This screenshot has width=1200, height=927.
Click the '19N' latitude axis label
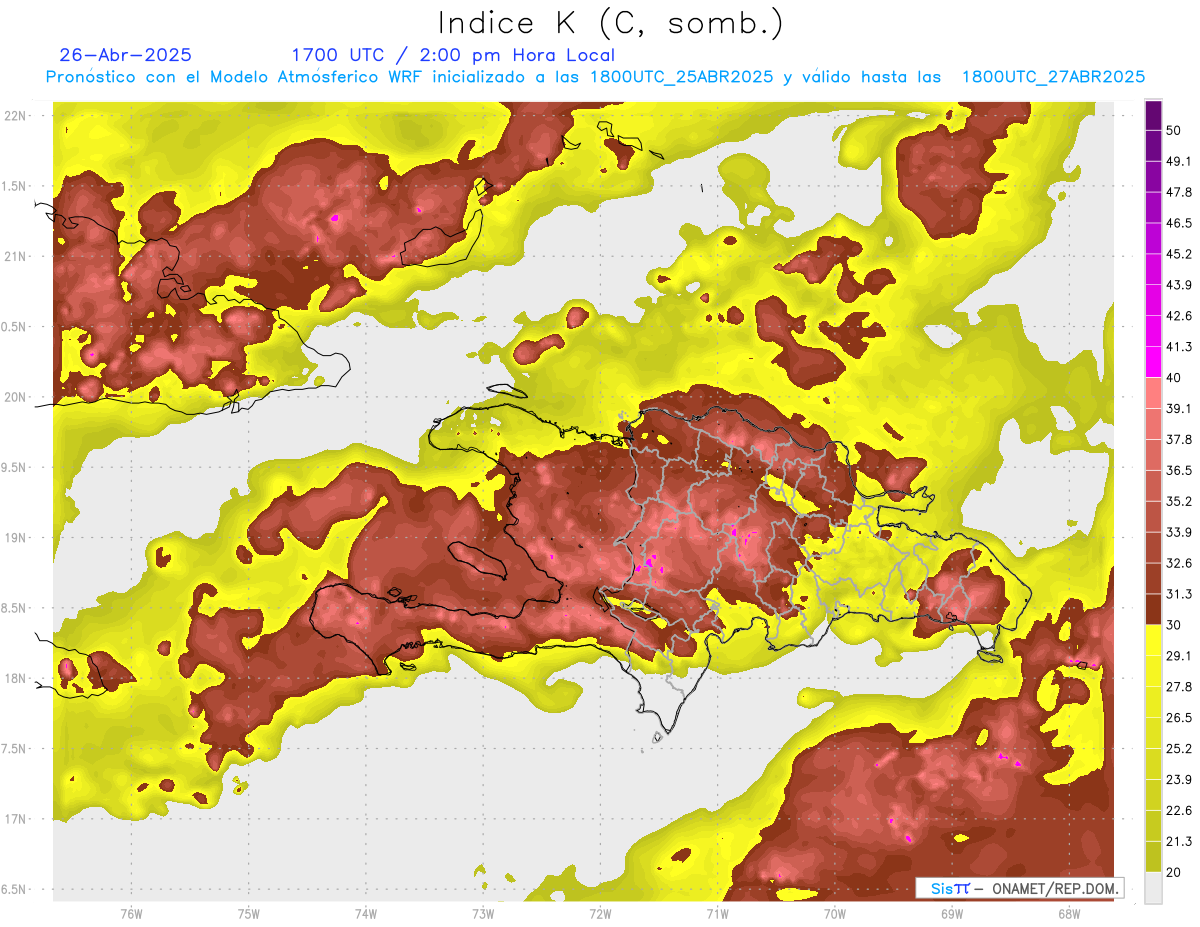tap(16, 538)
